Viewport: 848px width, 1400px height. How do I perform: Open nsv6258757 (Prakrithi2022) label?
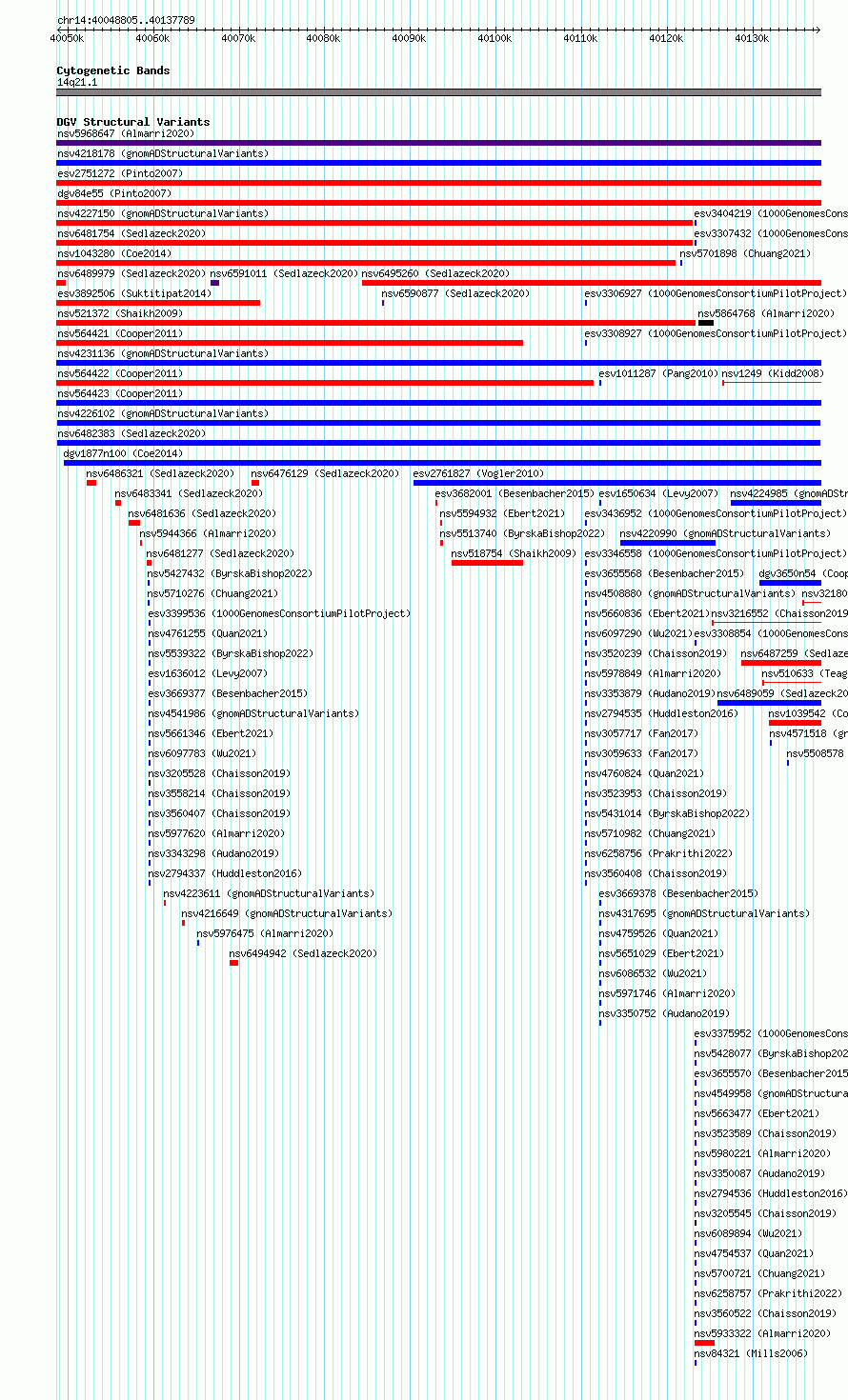[769, 1293]
